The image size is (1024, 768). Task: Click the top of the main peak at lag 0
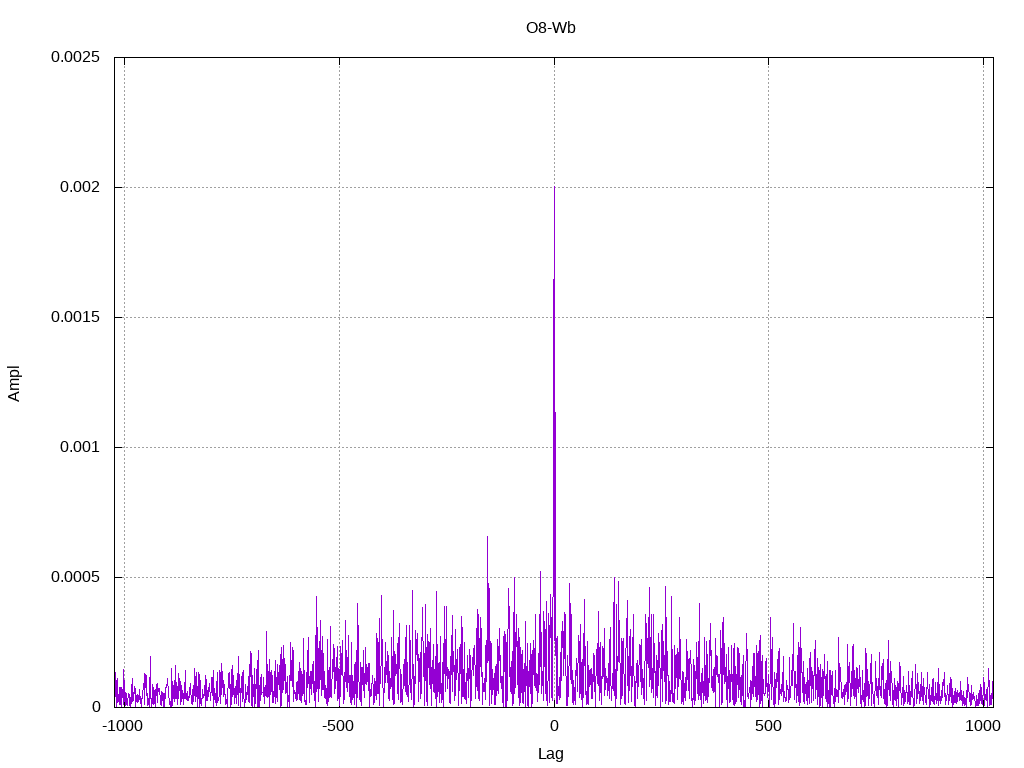554,188
